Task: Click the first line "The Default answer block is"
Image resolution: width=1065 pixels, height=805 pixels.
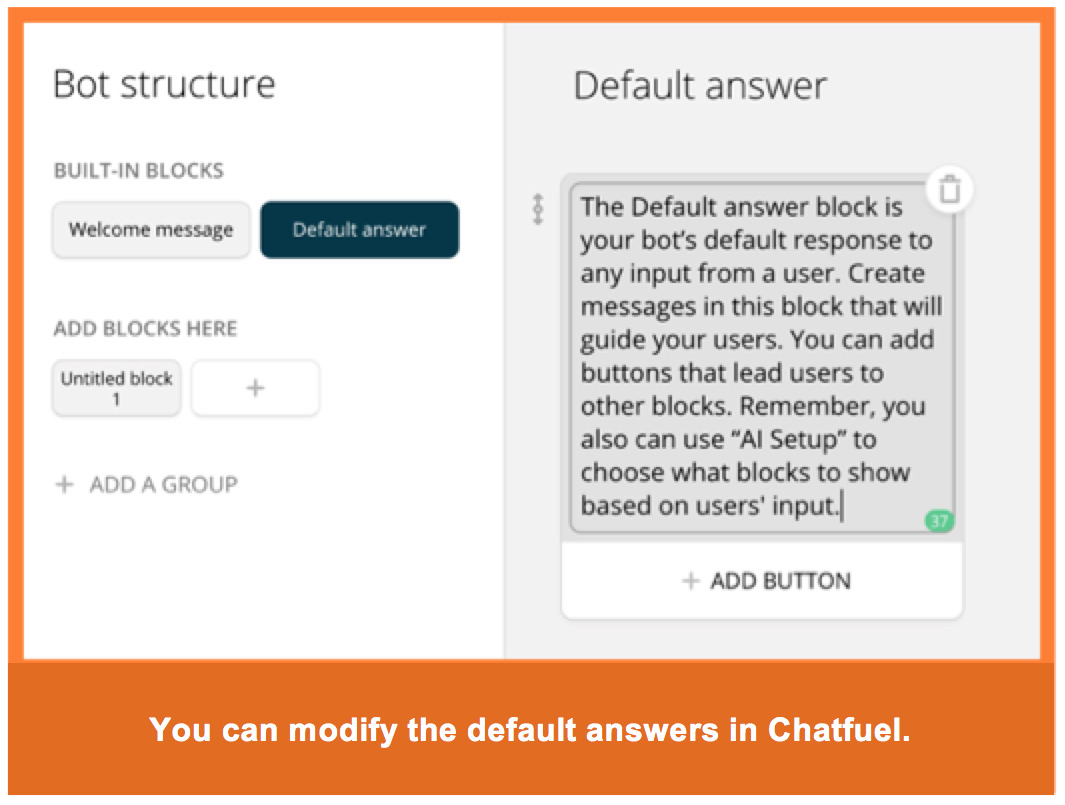Action: (x=741, y=207)
